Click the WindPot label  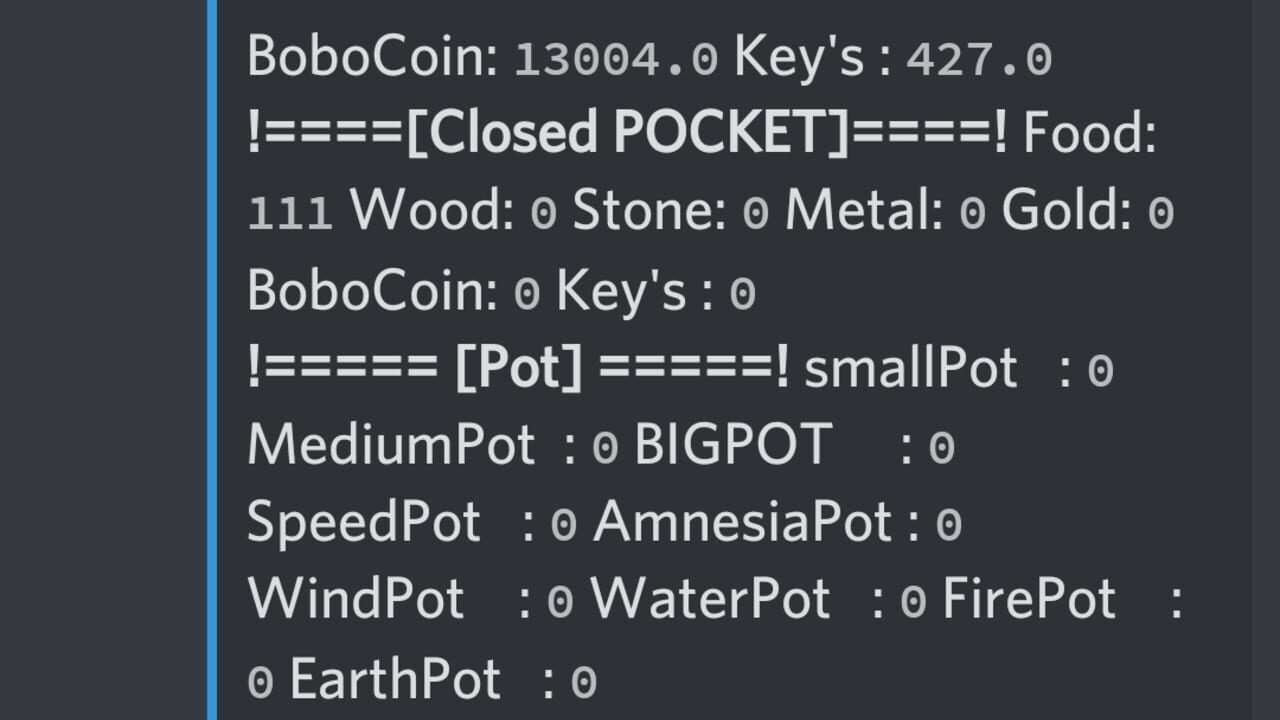click(x=356, y=600)
